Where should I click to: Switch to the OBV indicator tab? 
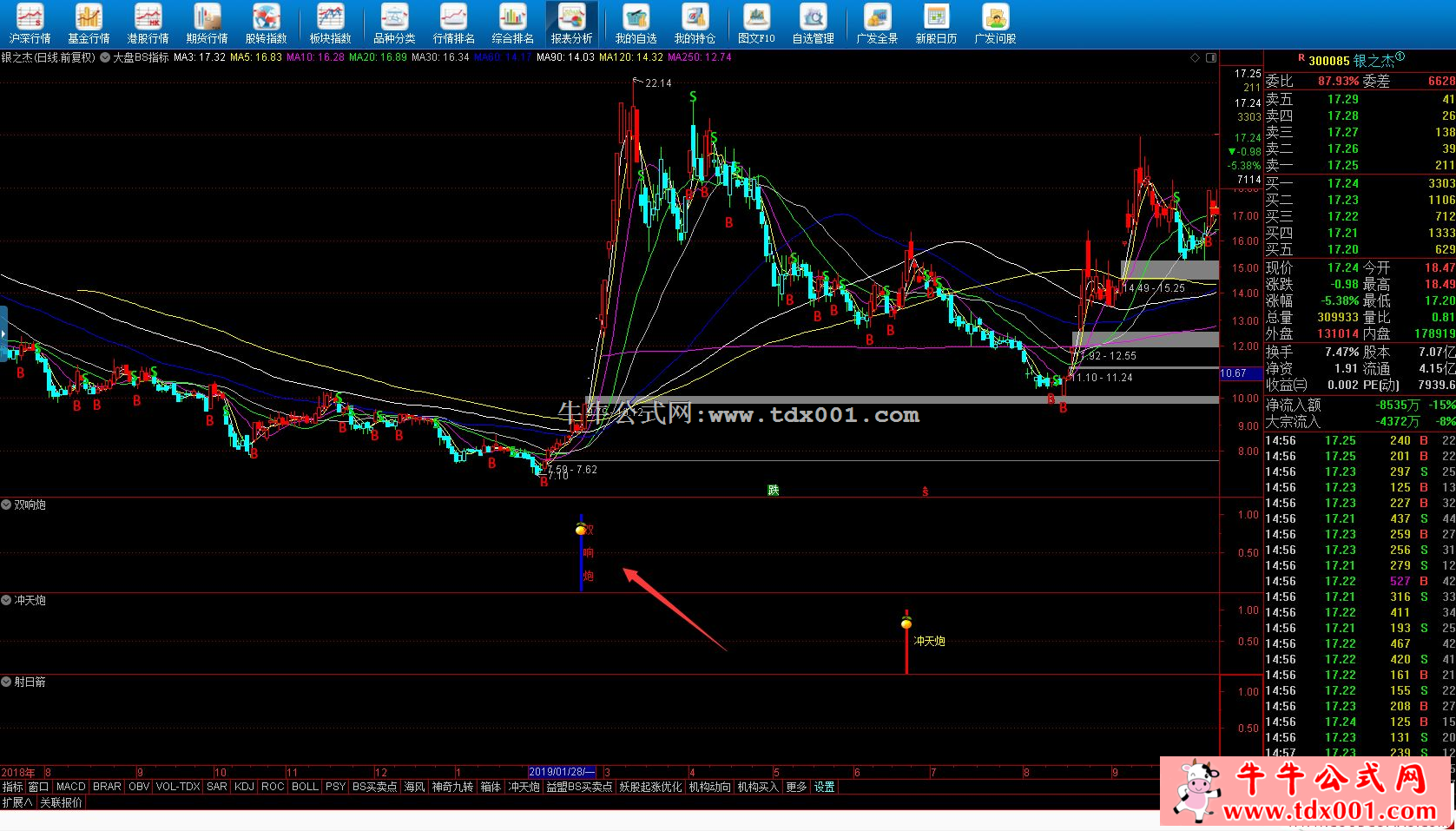click(139, 787)
